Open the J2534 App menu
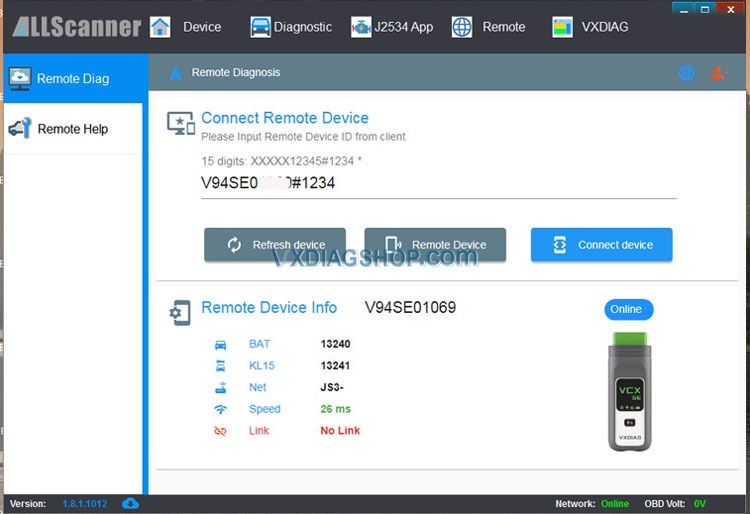 click(x=403, y=27)
